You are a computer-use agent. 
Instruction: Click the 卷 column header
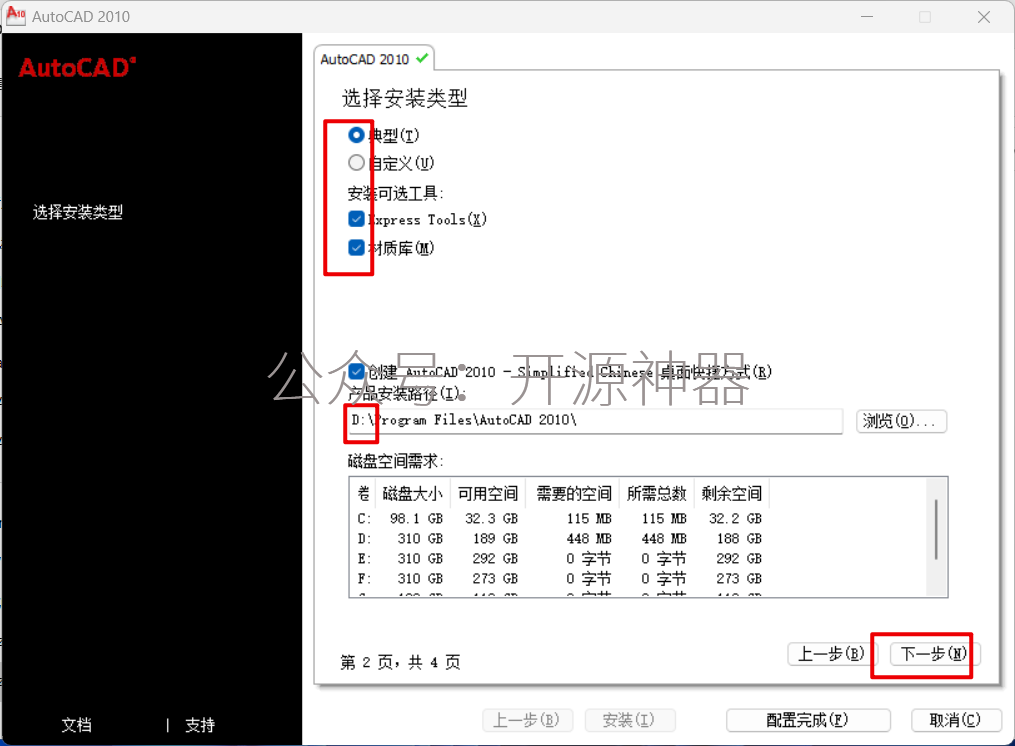tap(364, 493)
